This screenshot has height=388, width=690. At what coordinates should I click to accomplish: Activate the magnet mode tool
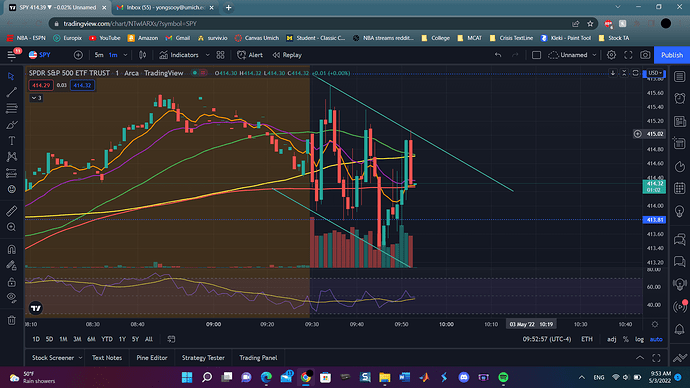click(x=11, y=249)
